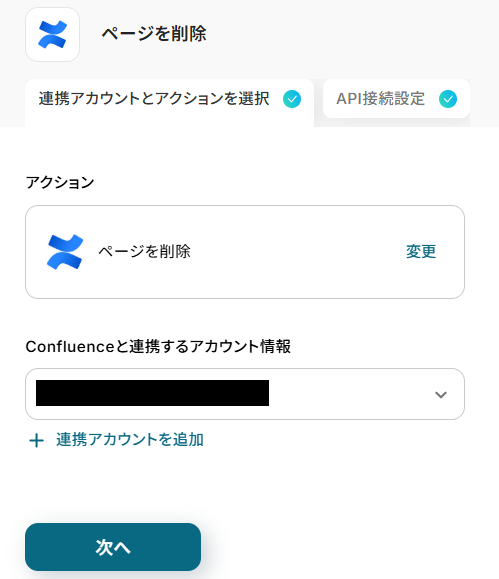Click the 次へ button

click(x=113, y=547)
